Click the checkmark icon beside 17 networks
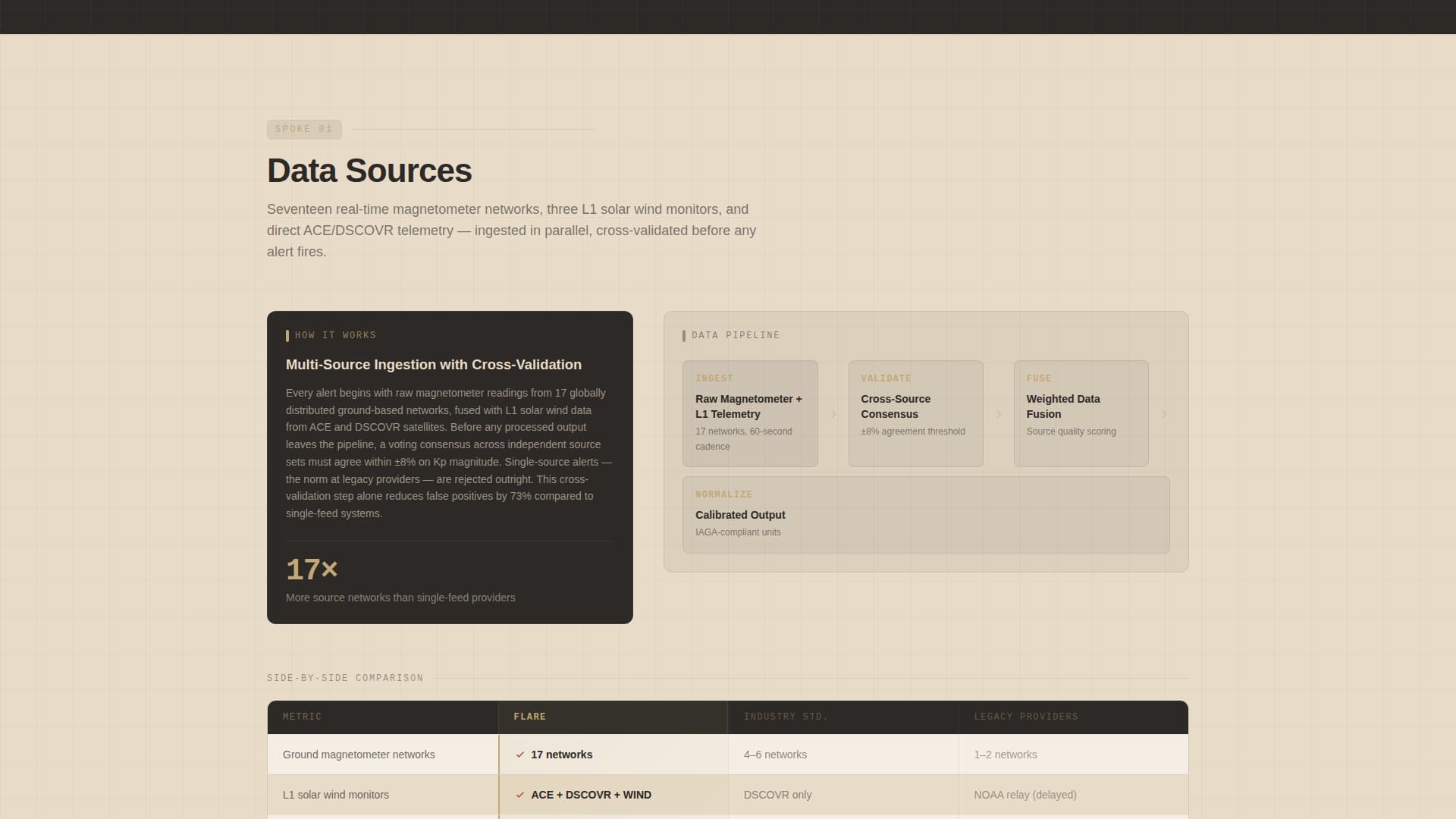The width and height of the screenshot is (1456, 819). coord(520,755)
